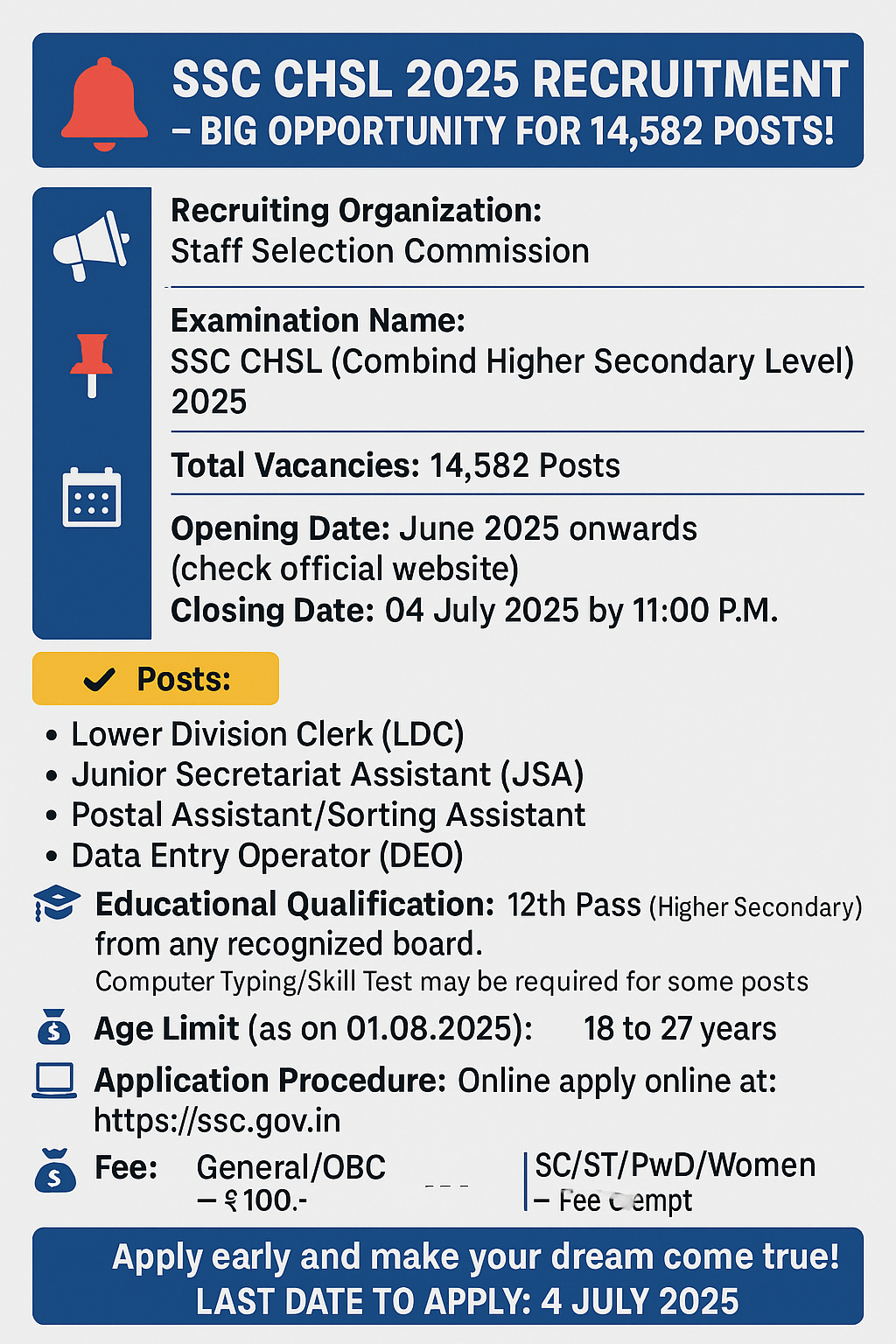Image resolution: width=896 pixels, height=1344 pixels.
Task: Select the Data Entry Operator (DEO) bullet
Action: pos(255,856)
